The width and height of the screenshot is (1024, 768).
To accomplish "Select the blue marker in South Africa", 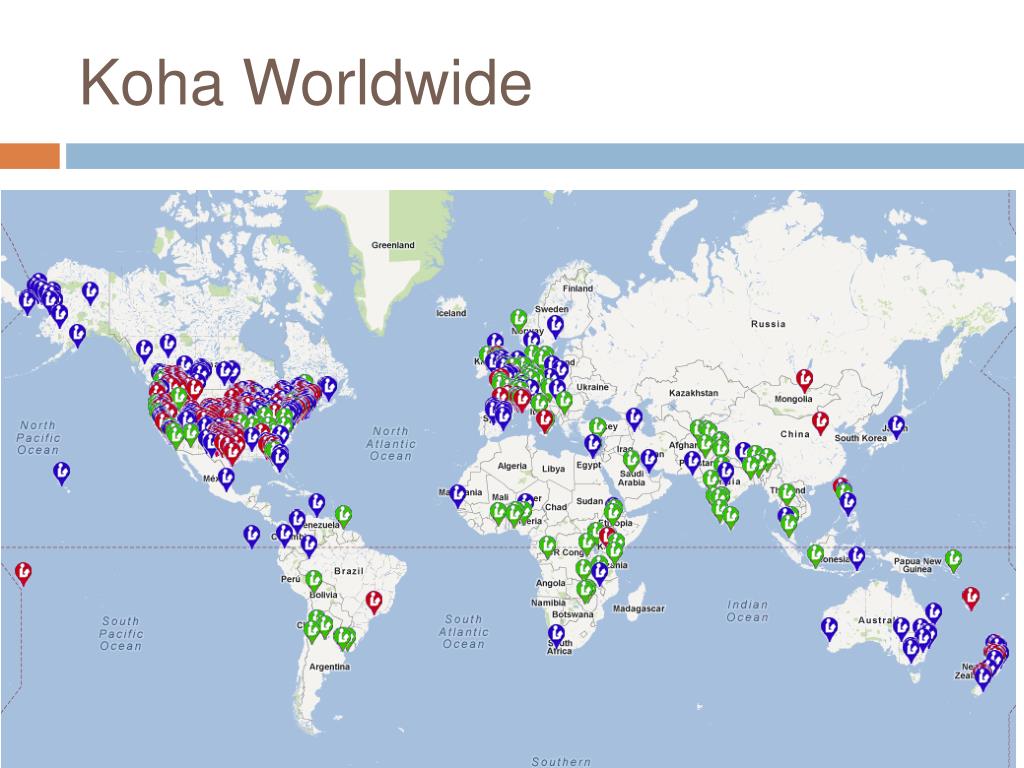I will click(556, 635).
